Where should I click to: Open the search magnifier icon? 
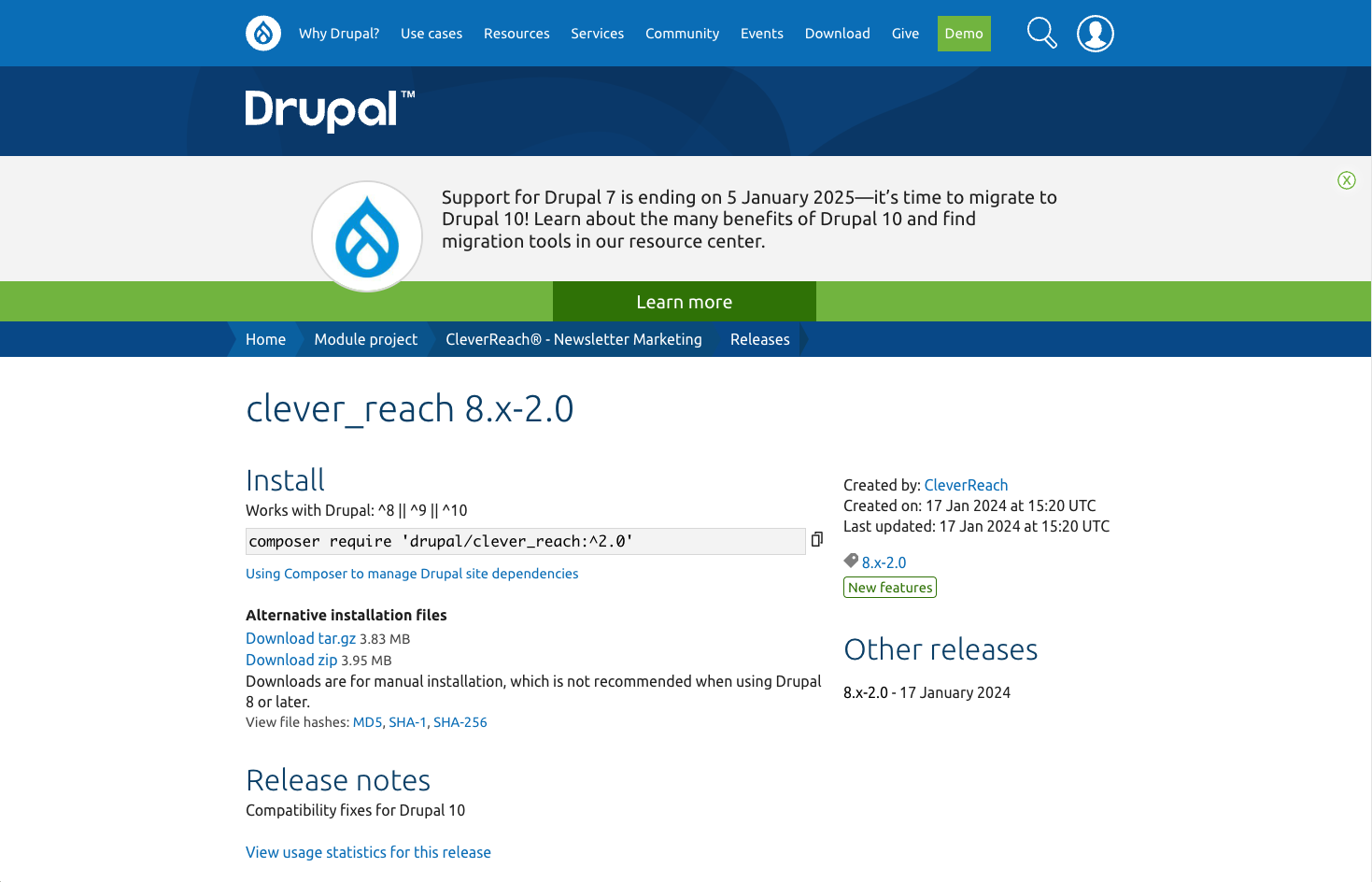1041,34
